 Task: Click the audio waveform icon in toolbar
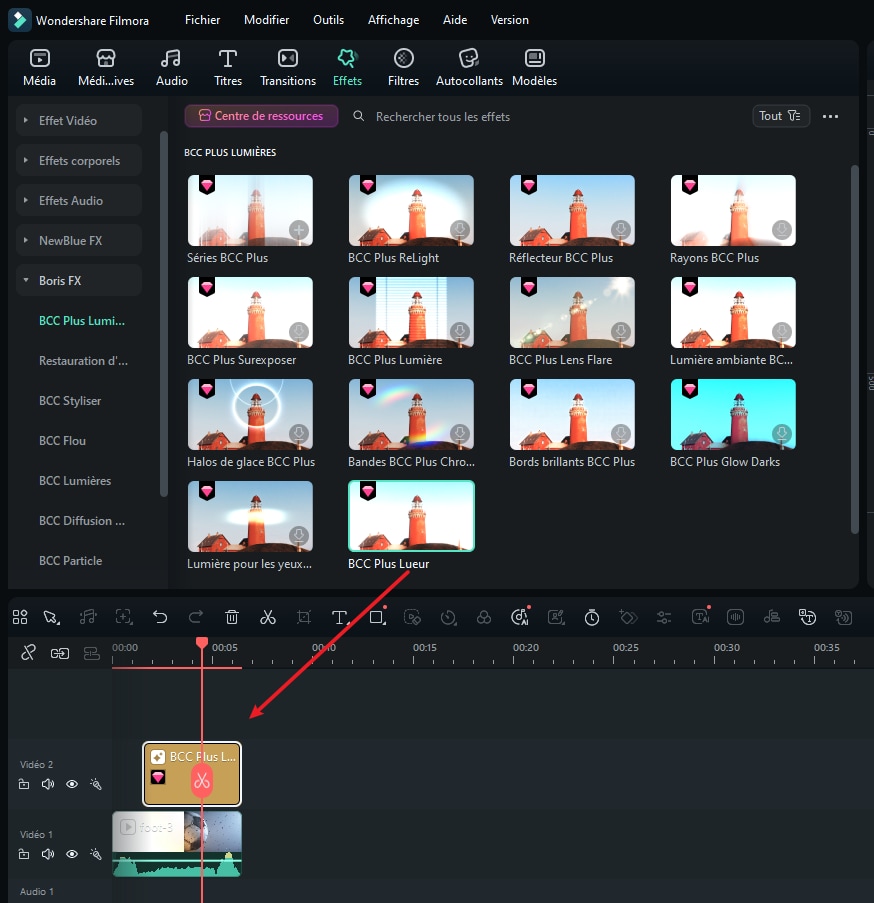pos(736,617)
